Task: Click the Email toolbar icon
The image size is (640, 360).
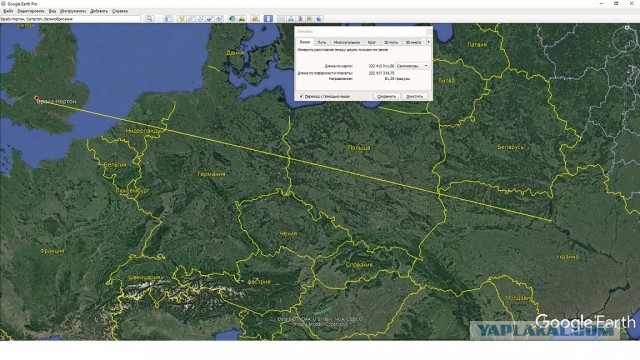Action: (x=281, y=18)
